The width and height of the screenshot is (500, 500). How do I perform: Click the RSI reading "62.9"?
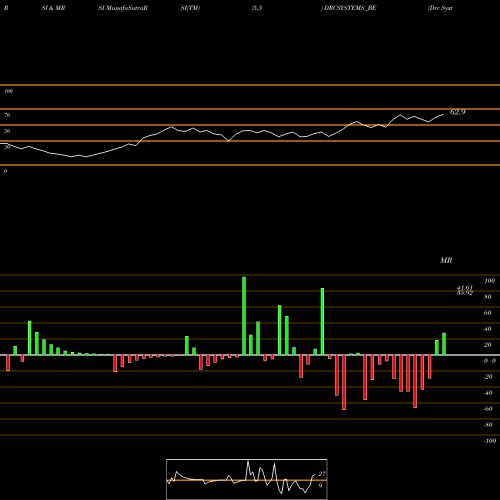pos(457,112)
